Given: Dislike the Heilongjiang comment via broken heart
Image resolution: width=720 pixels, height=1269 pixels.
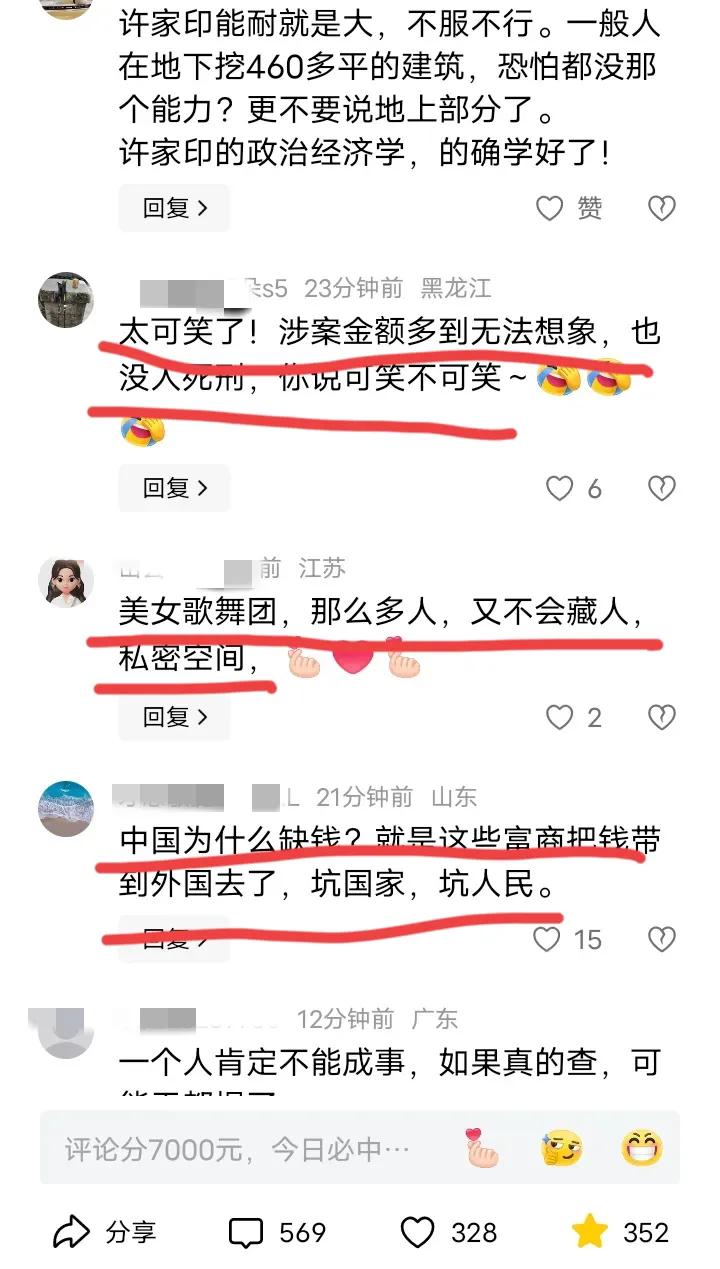Looking at the screenshot, I should (662, 488).
